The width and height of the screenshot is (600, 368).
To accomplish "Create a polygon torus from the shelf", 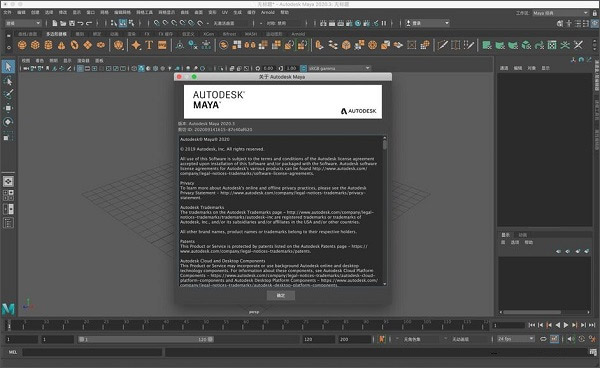I will [74, 45].
